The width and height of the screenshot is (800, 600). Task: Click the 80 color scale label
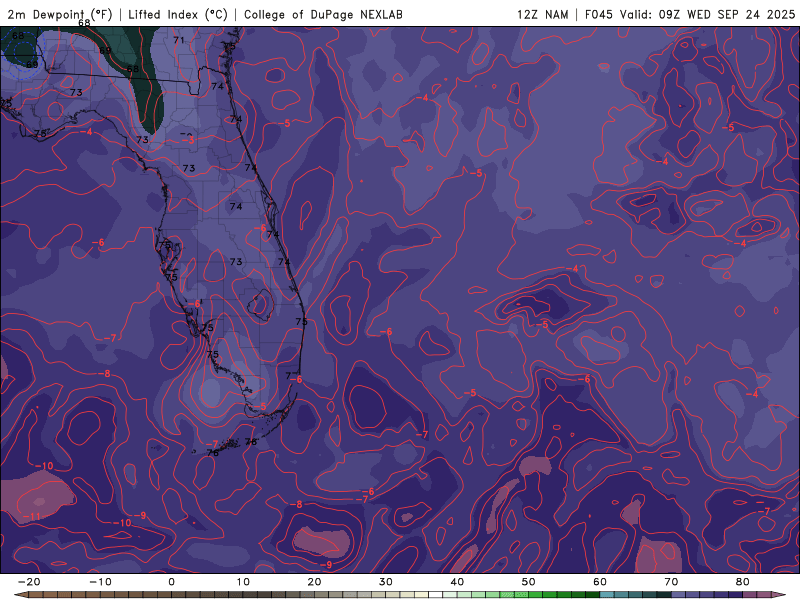[x=743, y=582]
